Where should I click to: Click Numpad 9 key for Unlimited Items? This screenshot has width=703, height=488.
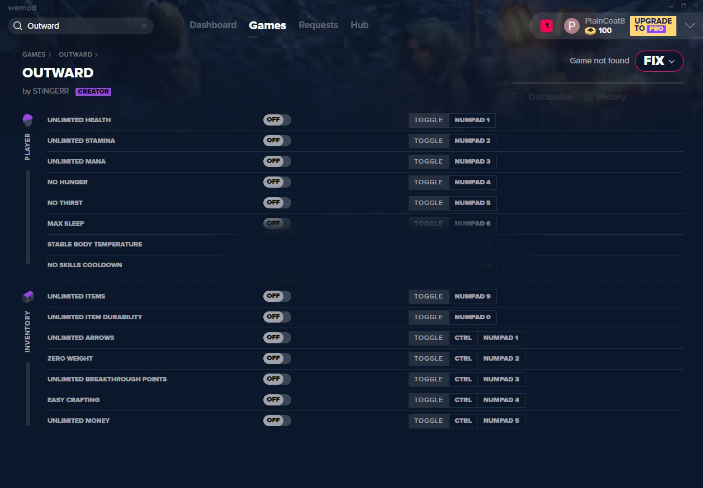[472, 296]
